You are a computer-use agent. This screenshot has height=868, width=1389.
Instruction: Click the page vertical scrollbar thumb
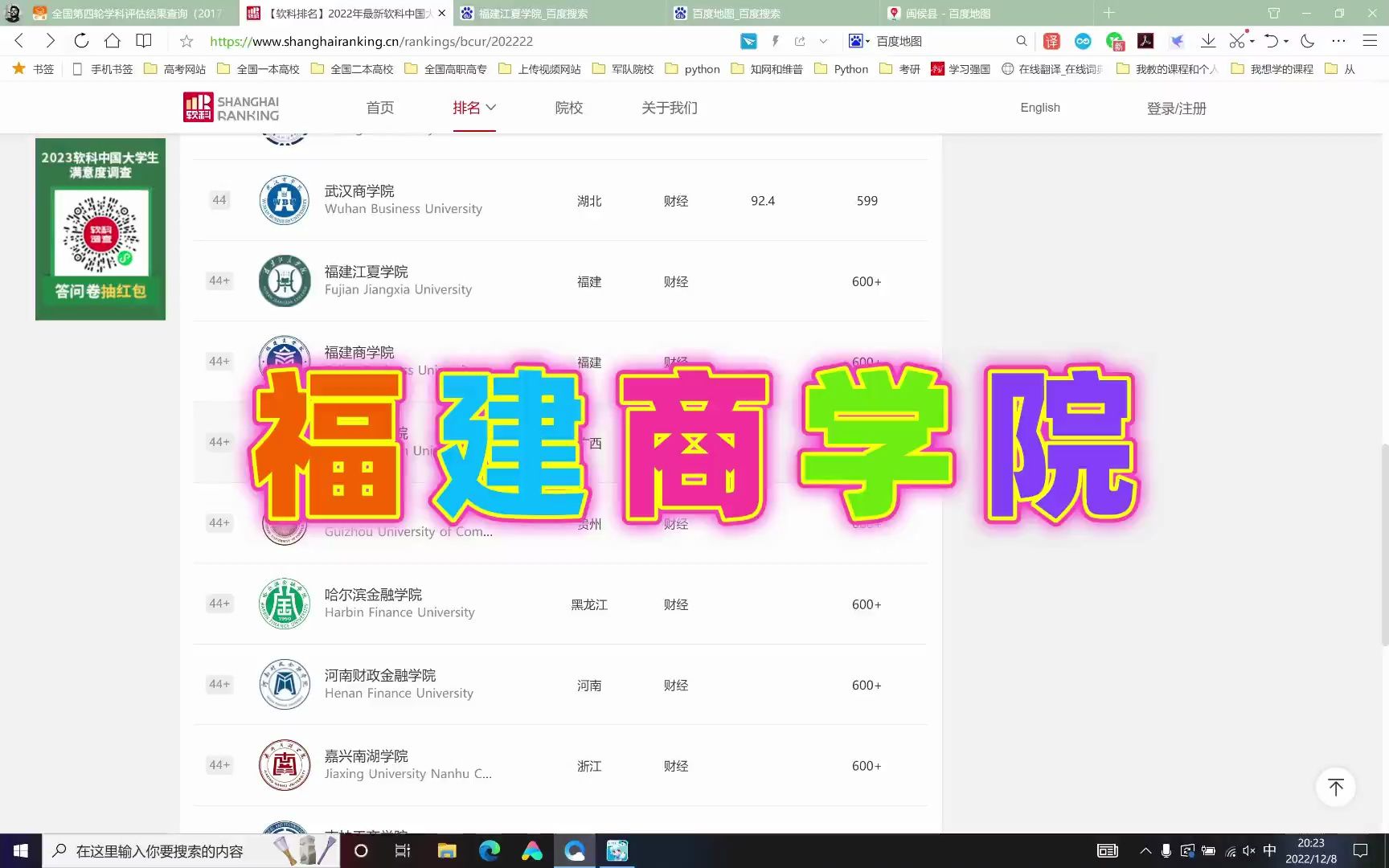1384,544
